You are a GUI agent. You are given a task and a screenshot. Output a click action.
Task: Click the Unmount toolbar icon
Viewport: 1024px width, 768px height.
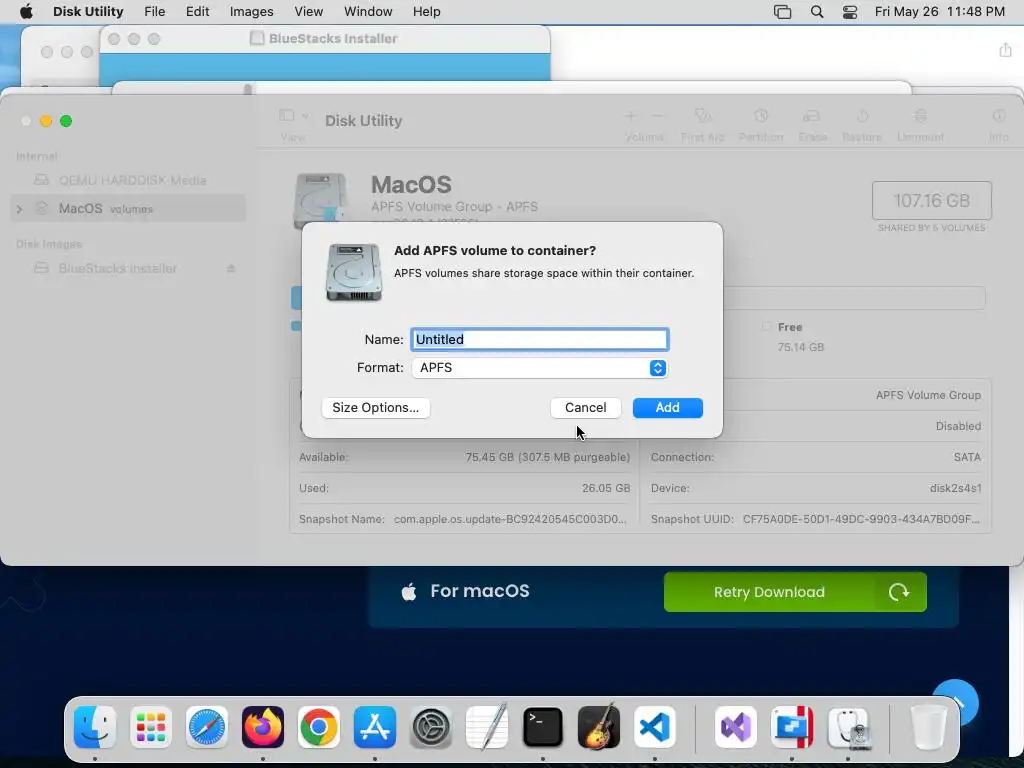(x=920, y=116)
